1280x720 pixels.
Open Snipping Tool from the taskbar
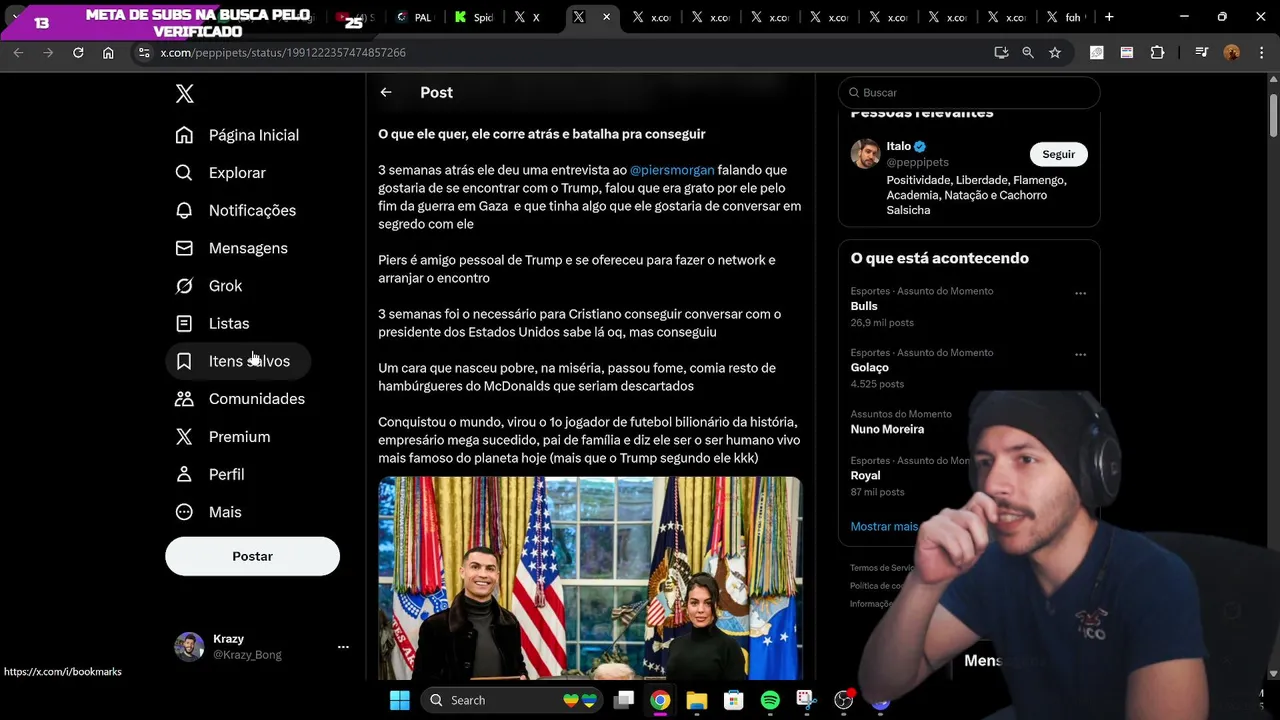point(807,700)
